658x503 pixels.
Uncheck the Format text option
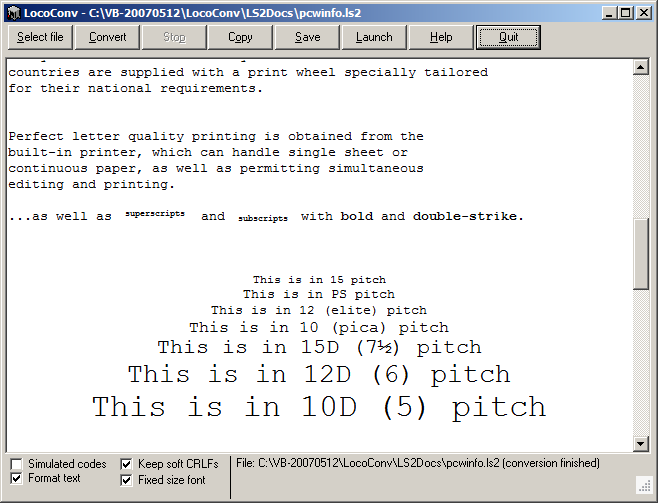pos(17,479)
